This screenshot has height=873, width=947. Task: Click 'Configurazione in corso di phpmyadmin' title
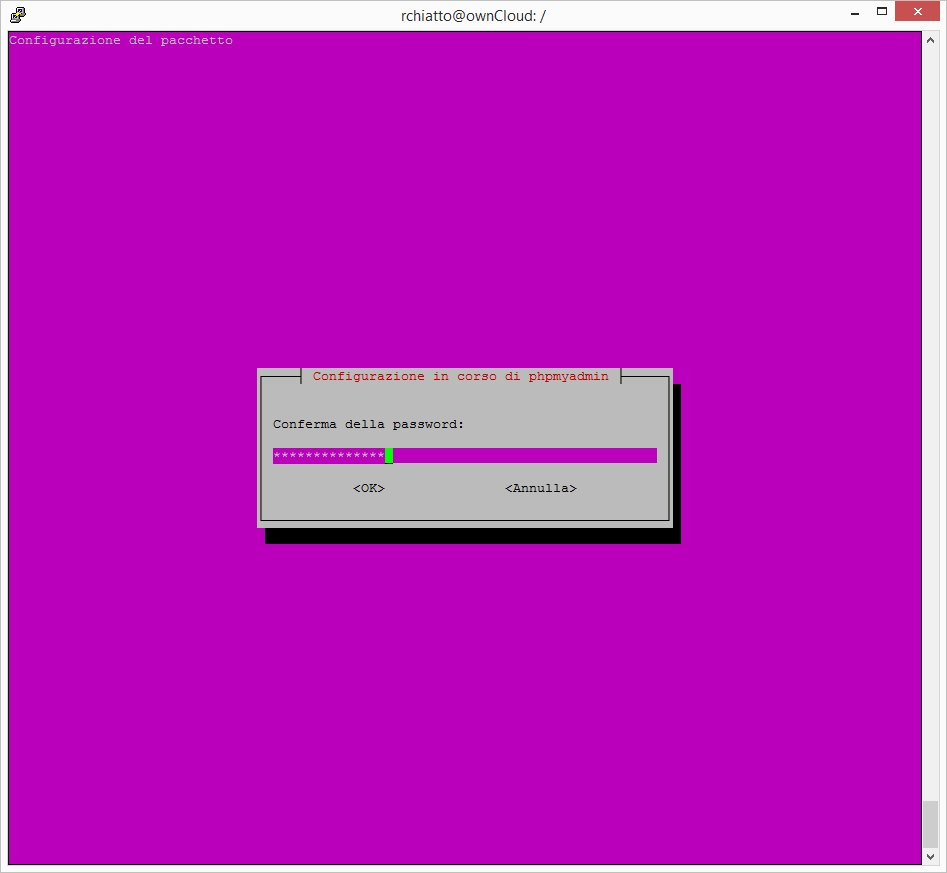pos(460,376)
